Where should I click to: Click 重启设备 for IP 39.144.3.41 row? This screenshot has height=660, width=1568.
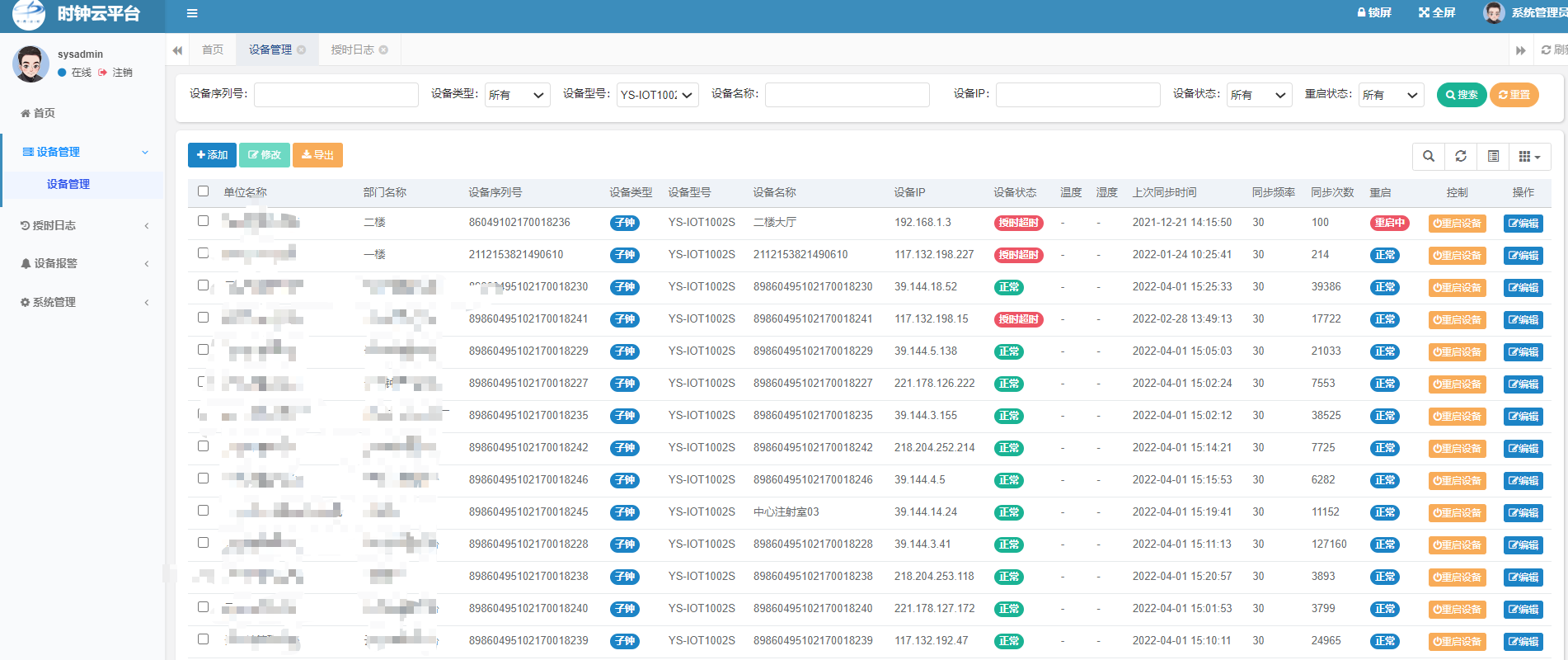point(1457,545)
